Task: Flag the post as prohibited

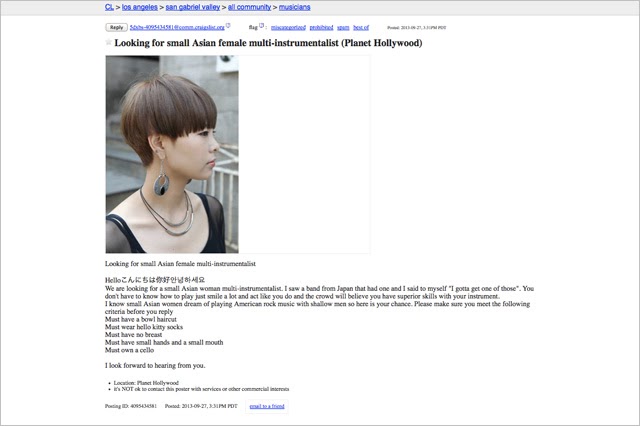Action: click(321, 27)
